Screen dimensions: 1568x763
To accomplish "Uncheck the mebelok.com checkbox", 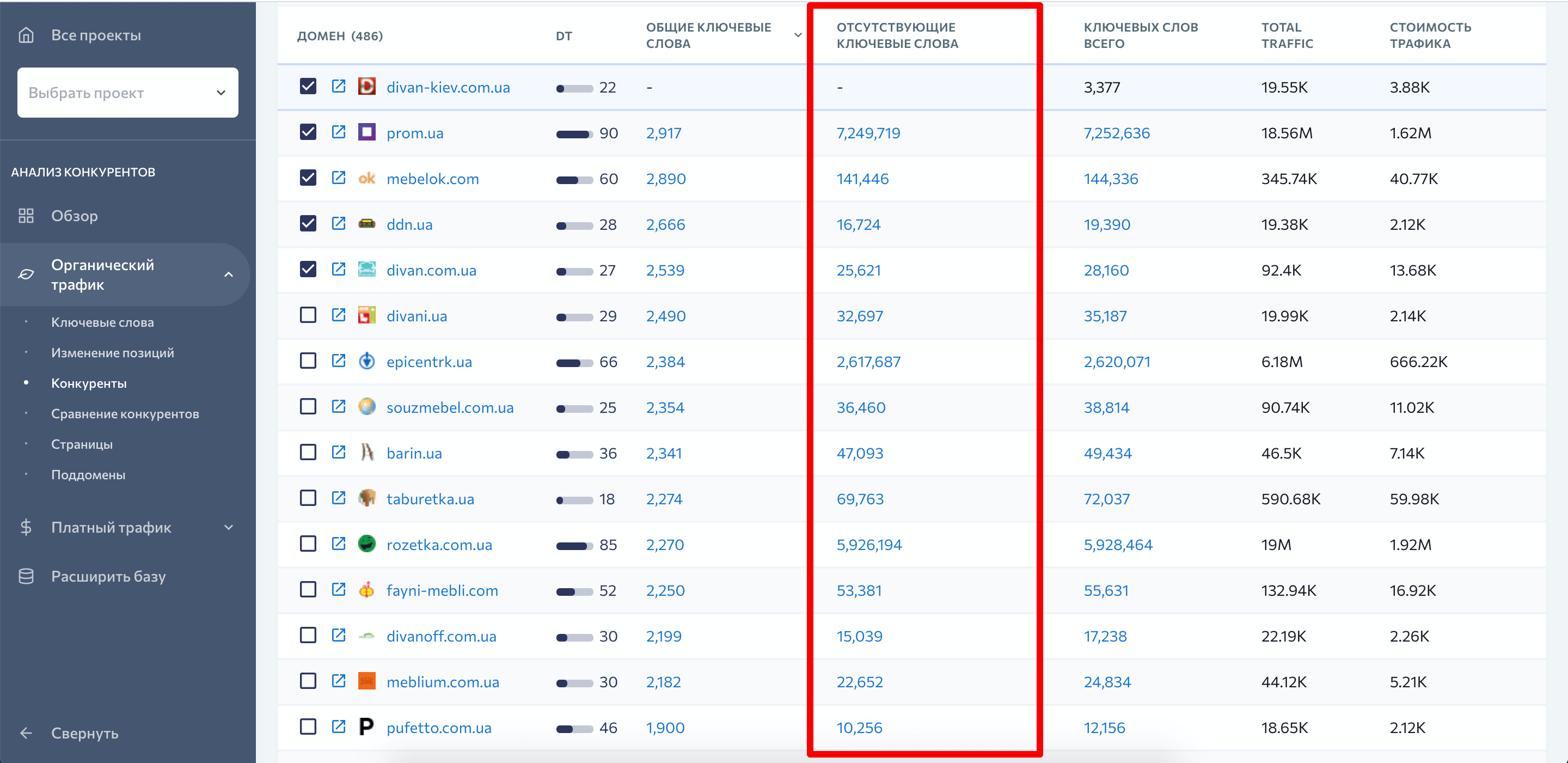I will coord(308,178).
